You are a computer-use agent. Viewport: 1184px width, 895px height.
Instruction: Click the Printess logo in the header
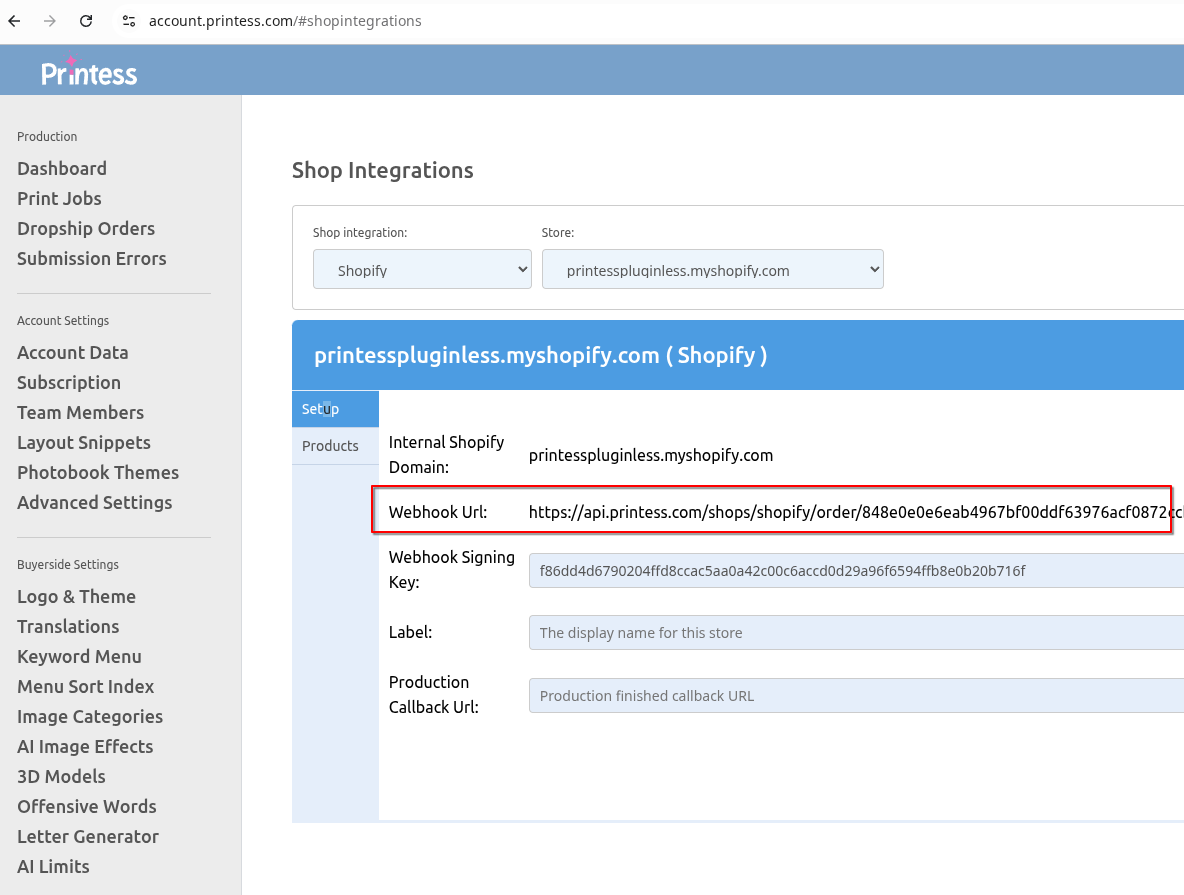89,70
